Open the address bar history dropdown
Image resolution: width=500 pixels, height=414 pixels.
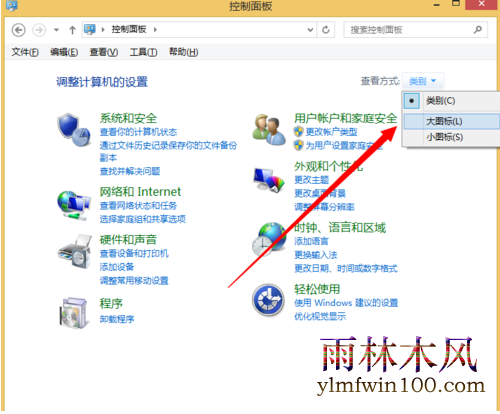tap(310, 30)
